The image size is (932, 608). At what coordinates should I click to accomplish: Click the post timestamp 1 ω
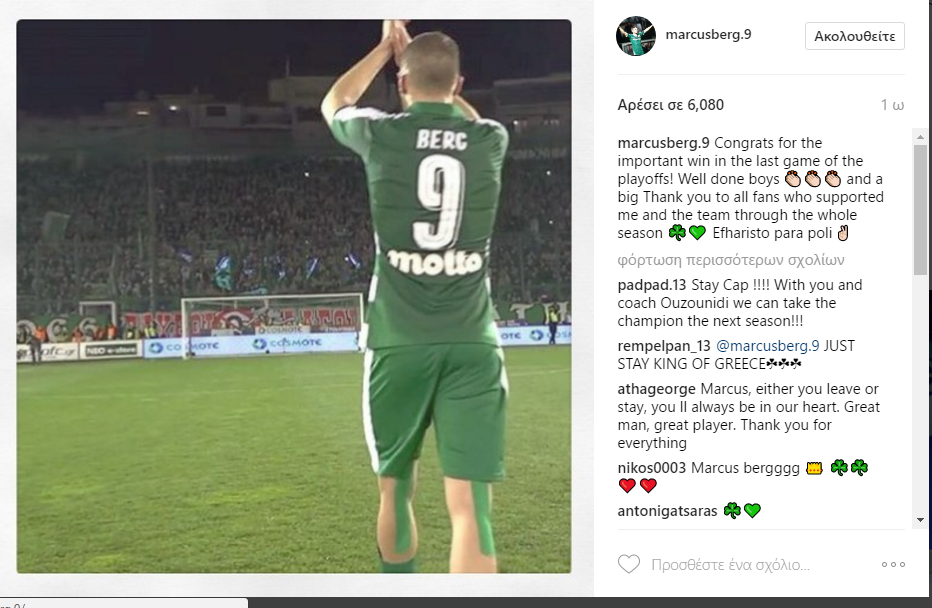pyautogui.click(x=892, y=105)
